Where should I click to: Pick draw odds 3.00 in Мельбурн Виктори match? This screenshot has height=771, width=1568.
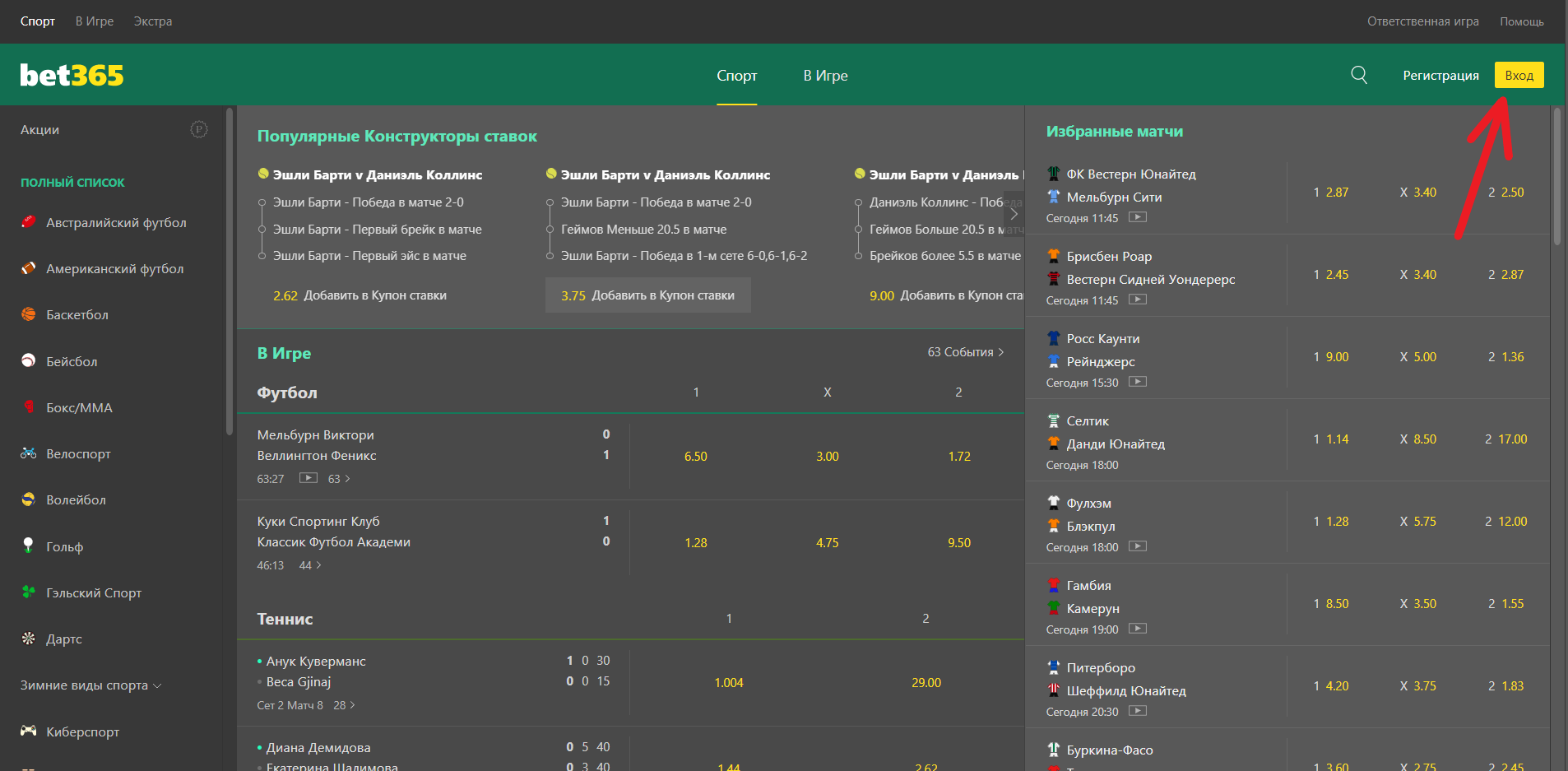point(828,457)
